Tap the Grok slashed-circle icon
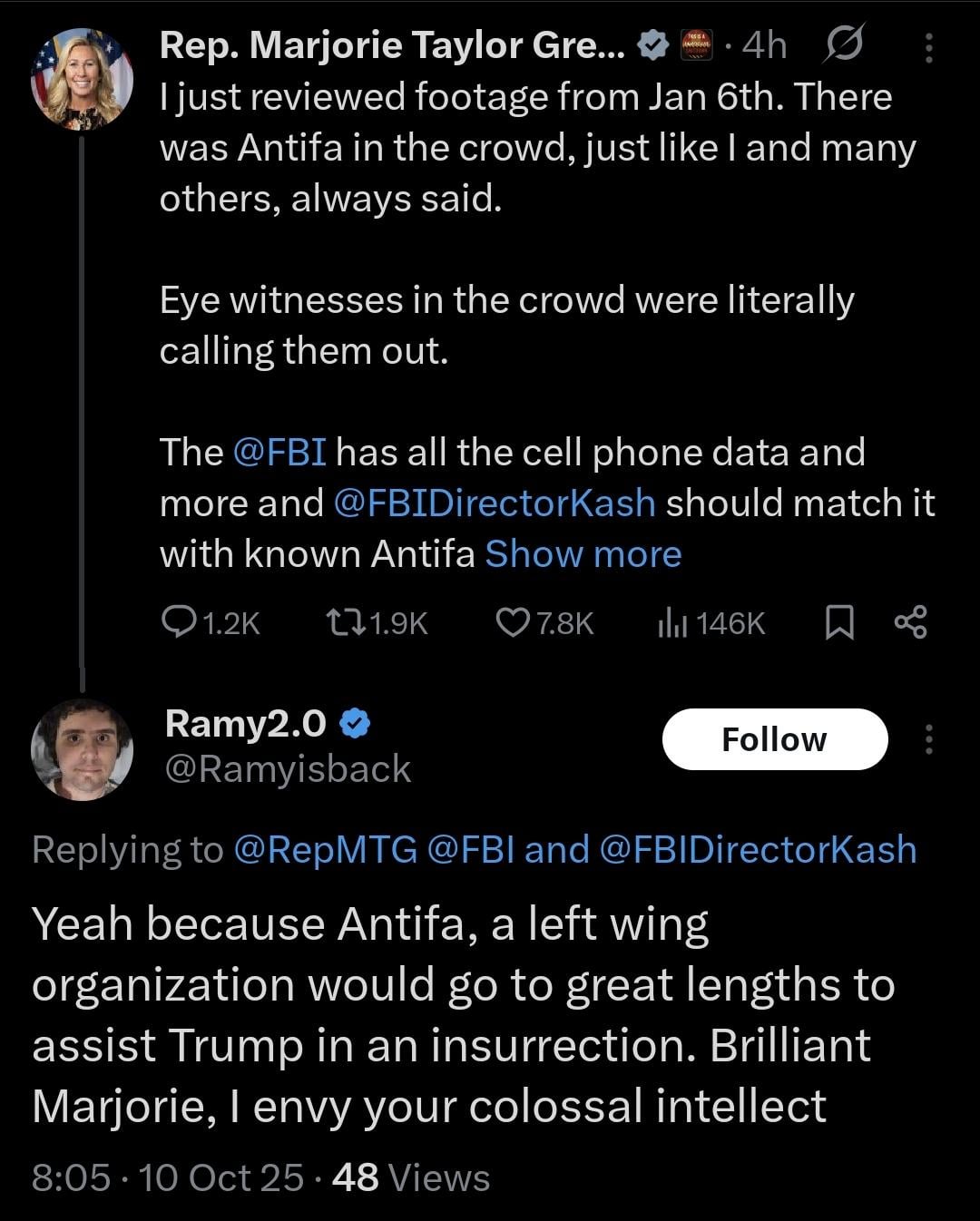Image resolution: width=980 pixels, height=1221 pixels. 843,45
